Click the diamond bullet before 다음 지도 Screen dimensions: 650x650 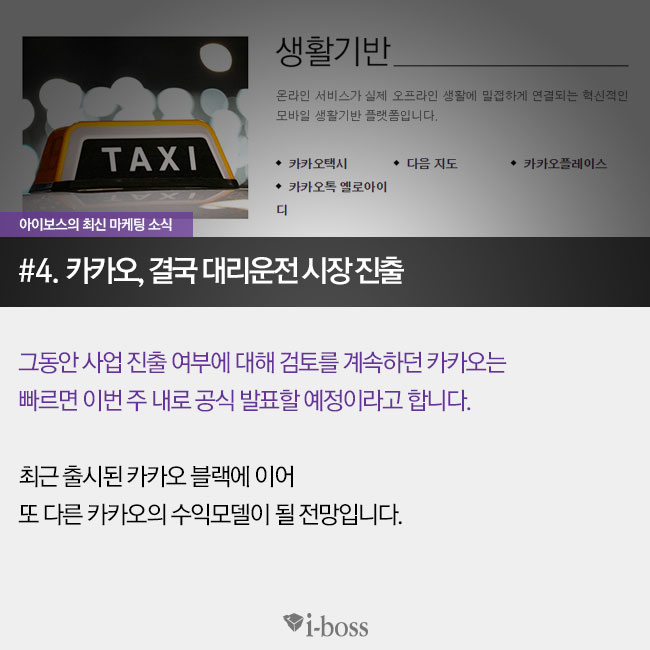tap(396, 163)
